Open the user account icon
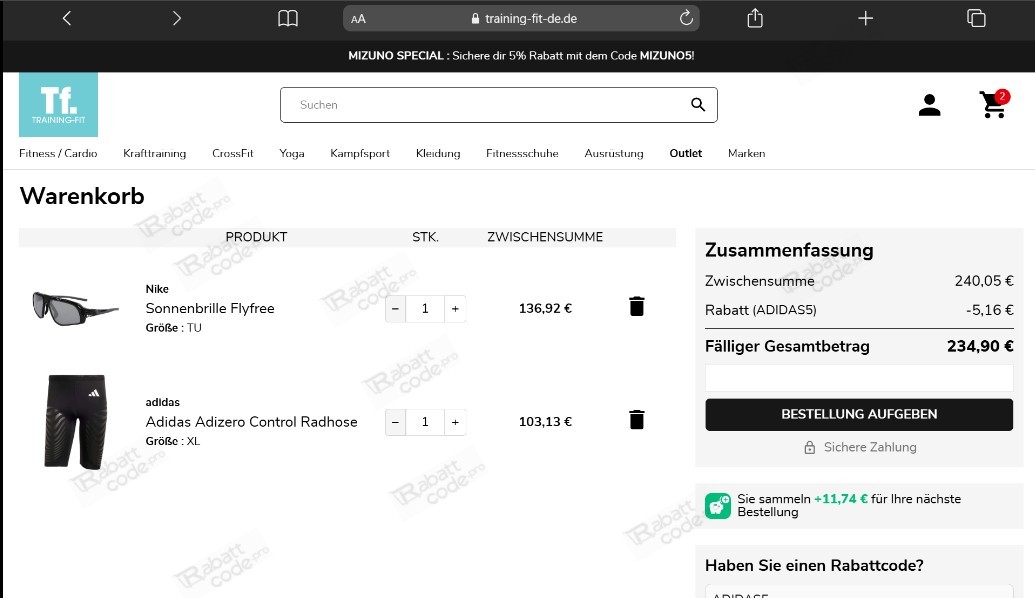Screen dimensions: 1035x598 pos(929,105)
